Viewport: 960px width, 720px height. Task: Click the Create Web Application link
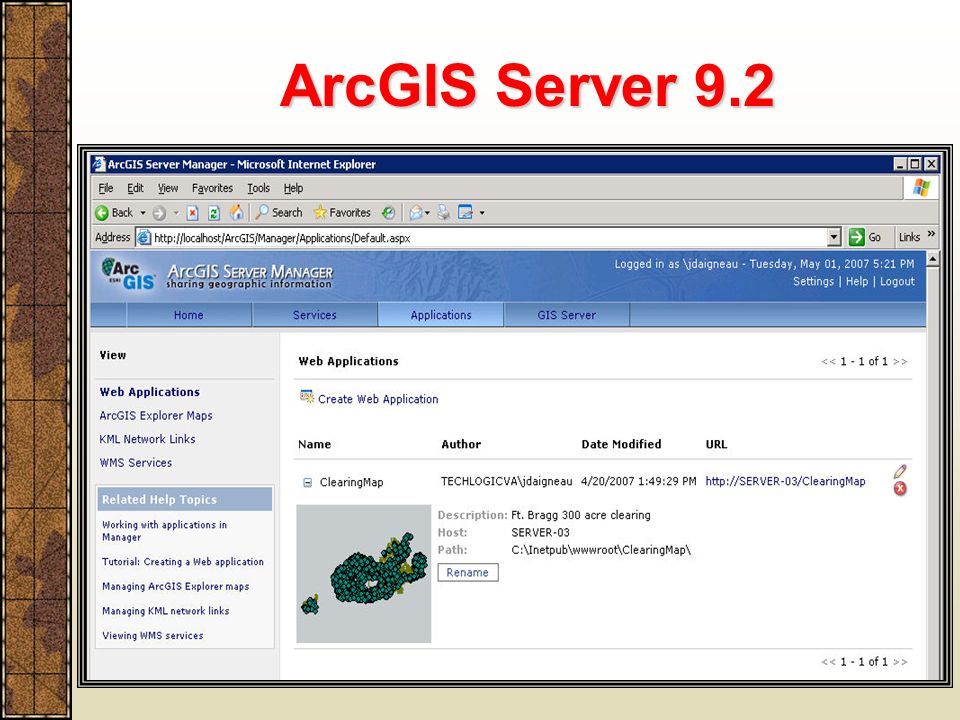[x=378, y=399]
